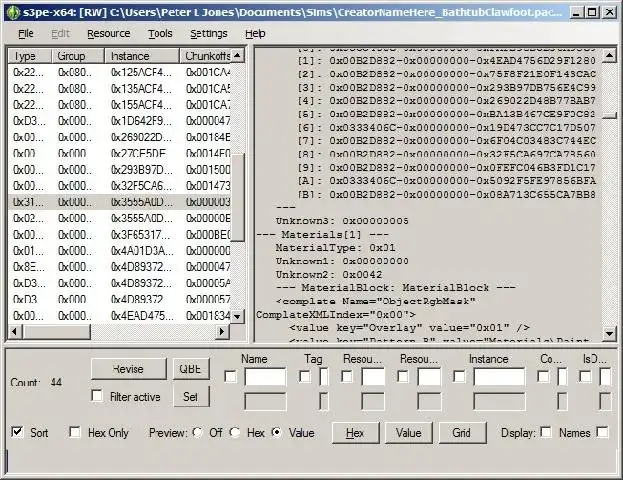Click the Hex button

(356, 432)
